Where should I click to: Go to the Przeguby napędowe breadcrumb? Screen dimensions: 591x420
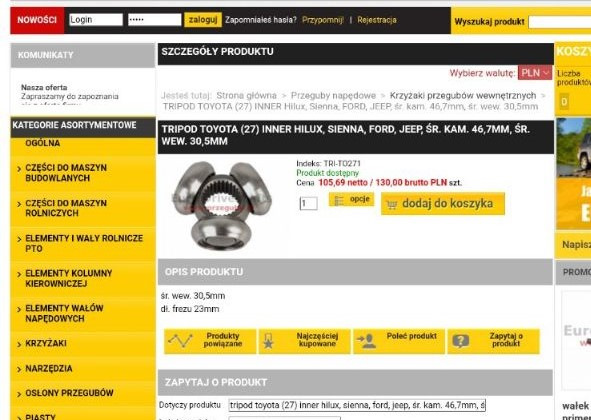333,96
